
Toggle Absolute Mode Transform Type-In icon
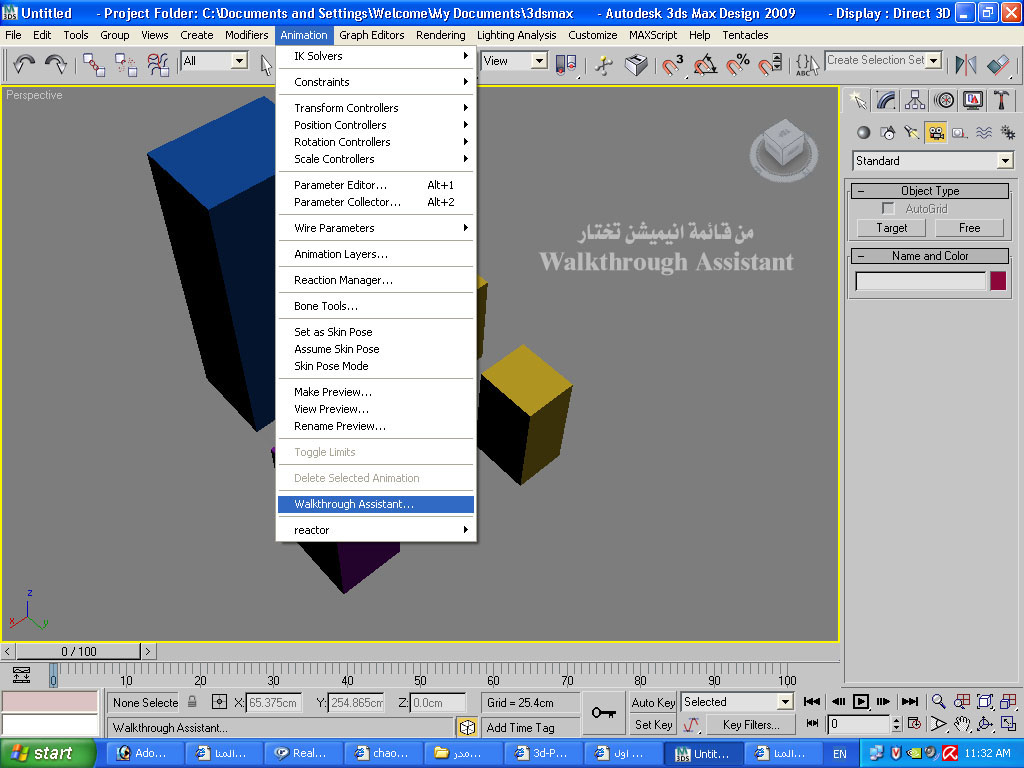click(219, 702)
